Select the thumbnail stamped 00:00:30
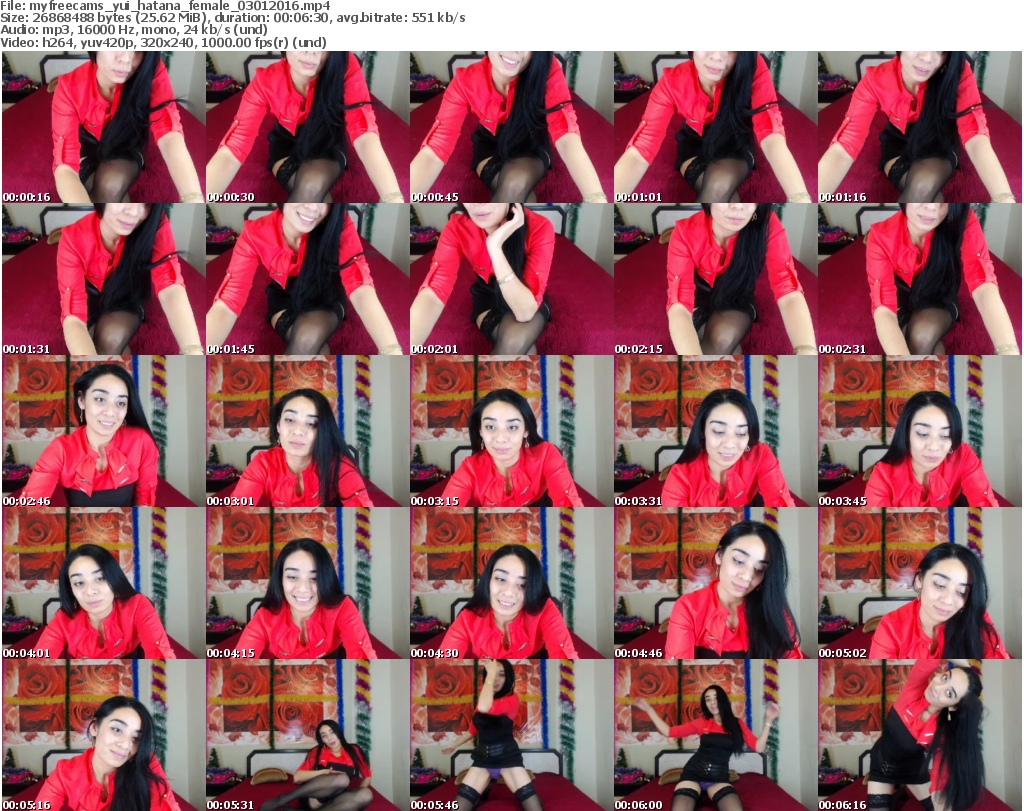The width and height of the screenshot is (1024, 811). click(x=308, y=127)
